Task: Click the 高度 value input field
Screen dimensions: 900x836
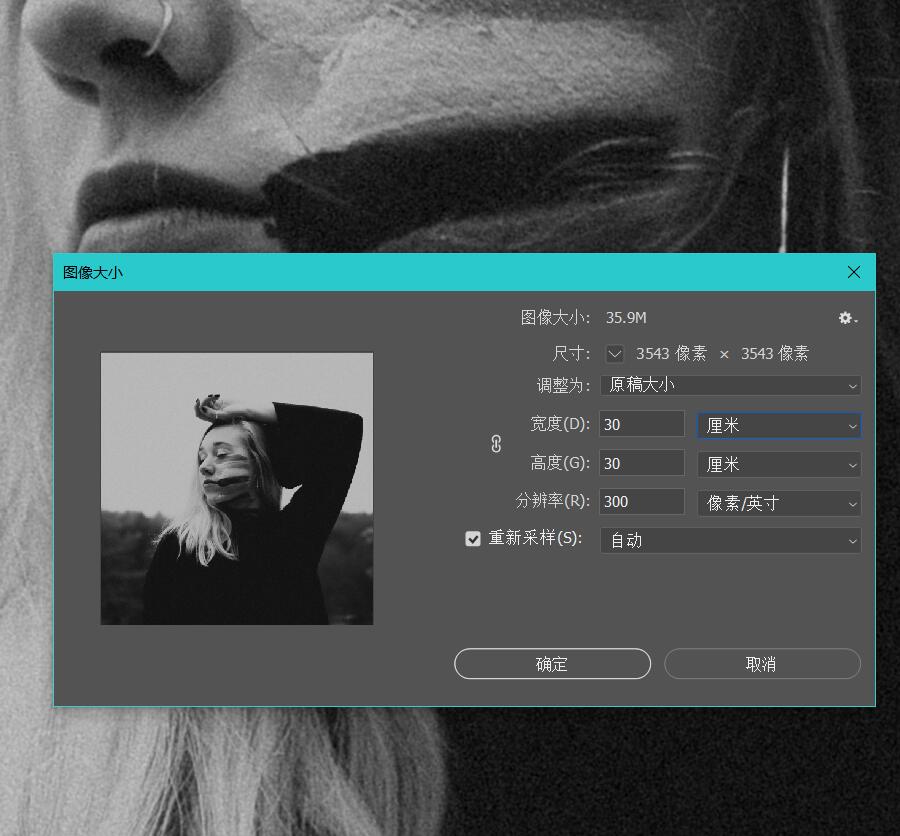Action: click(641, 464)
